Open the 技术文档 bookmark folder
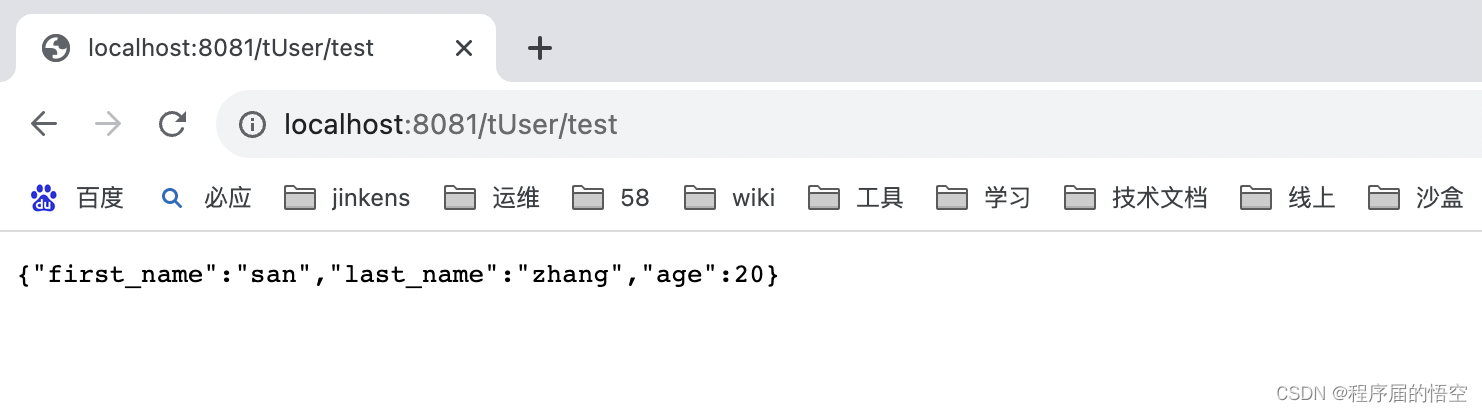 point(1136,198)
